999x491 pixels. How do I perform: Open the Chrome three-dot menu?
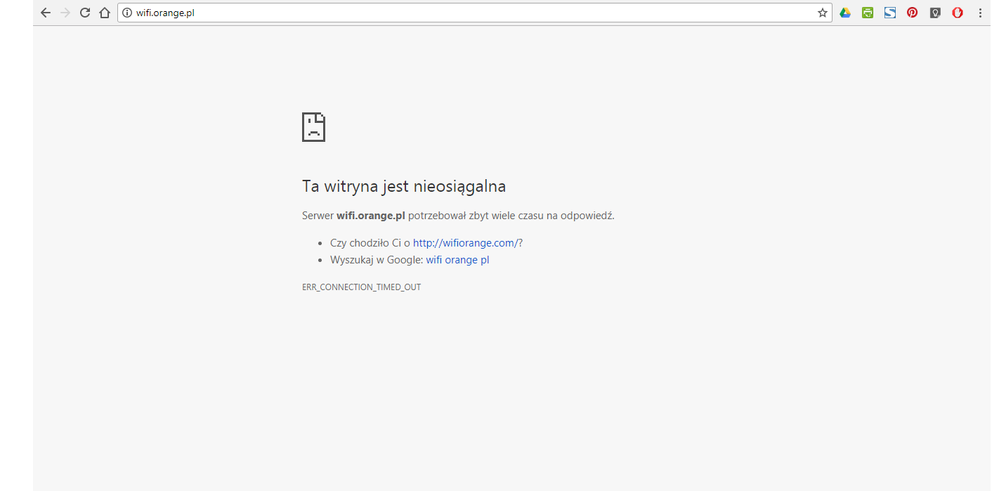tap(980, 13)
